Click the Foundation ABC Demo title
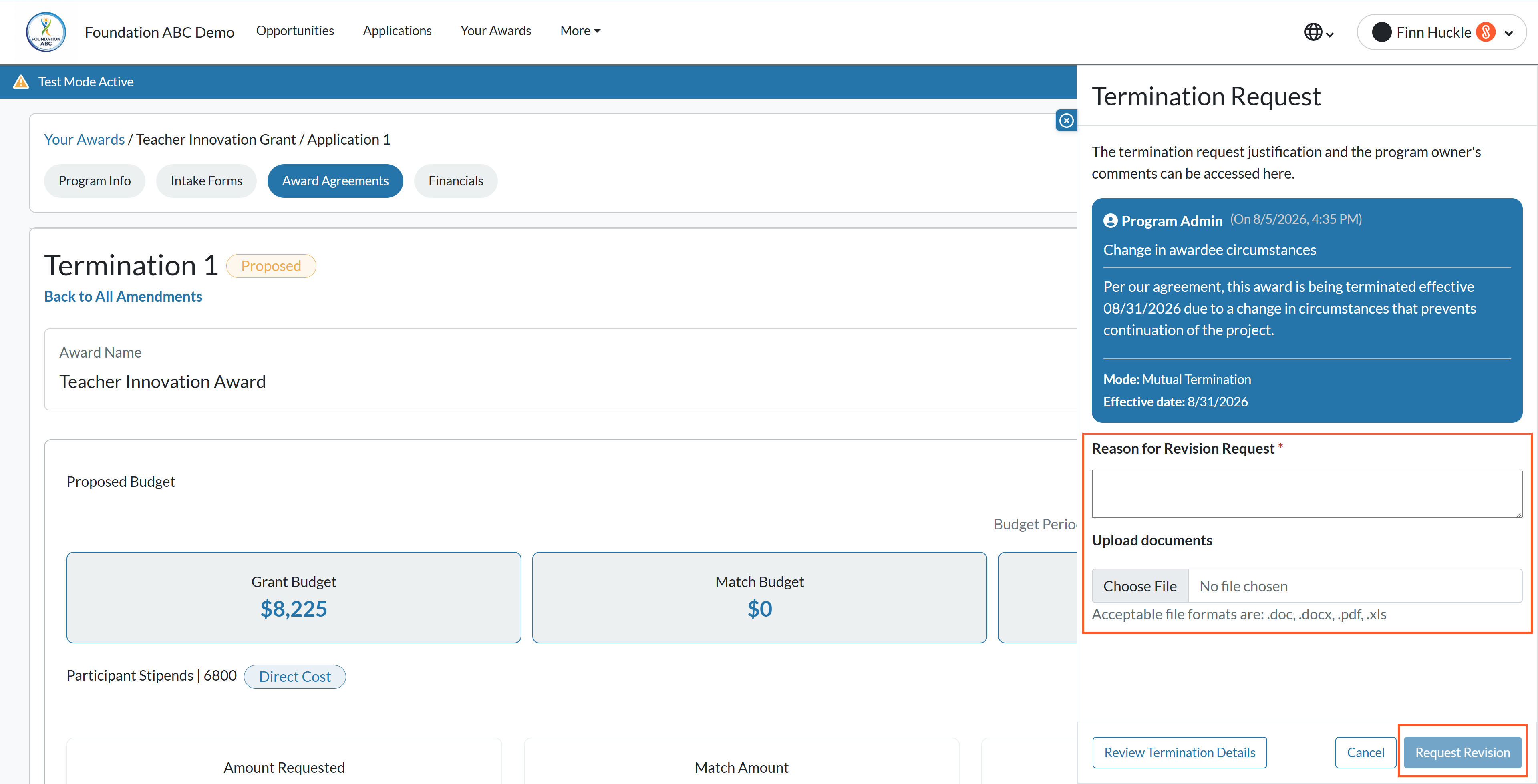The width and height of the screenshot is (1538, 784). point(159,32)
